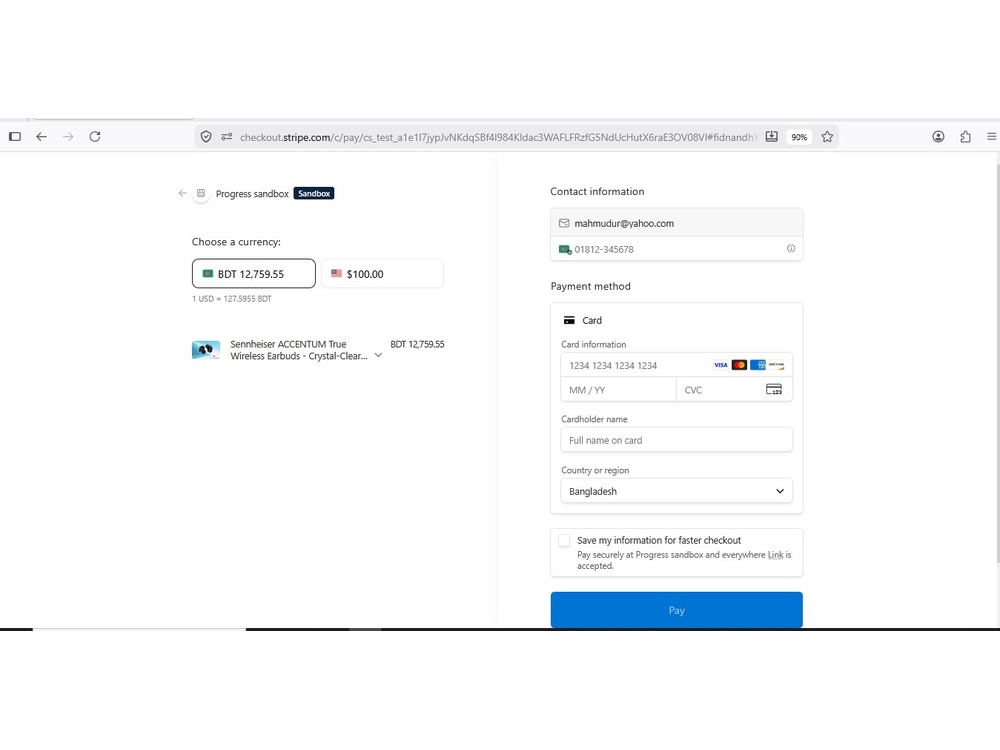
Task: Click the envelope icon in email field
Action: pos(564,223)
